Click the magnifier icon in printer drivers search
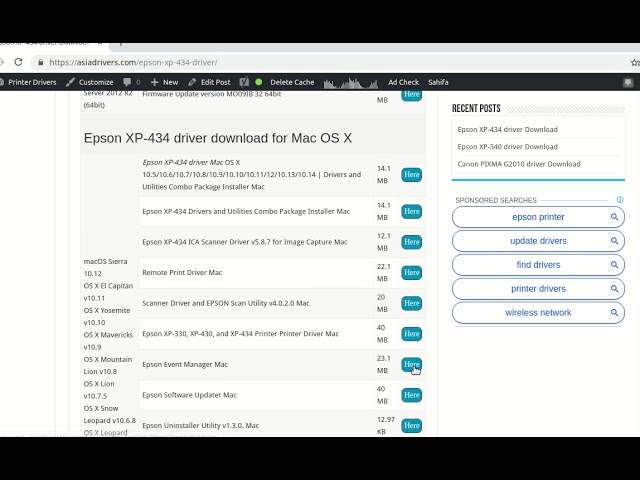The height and width of the screenshot is (480, 640). (614, 289)
